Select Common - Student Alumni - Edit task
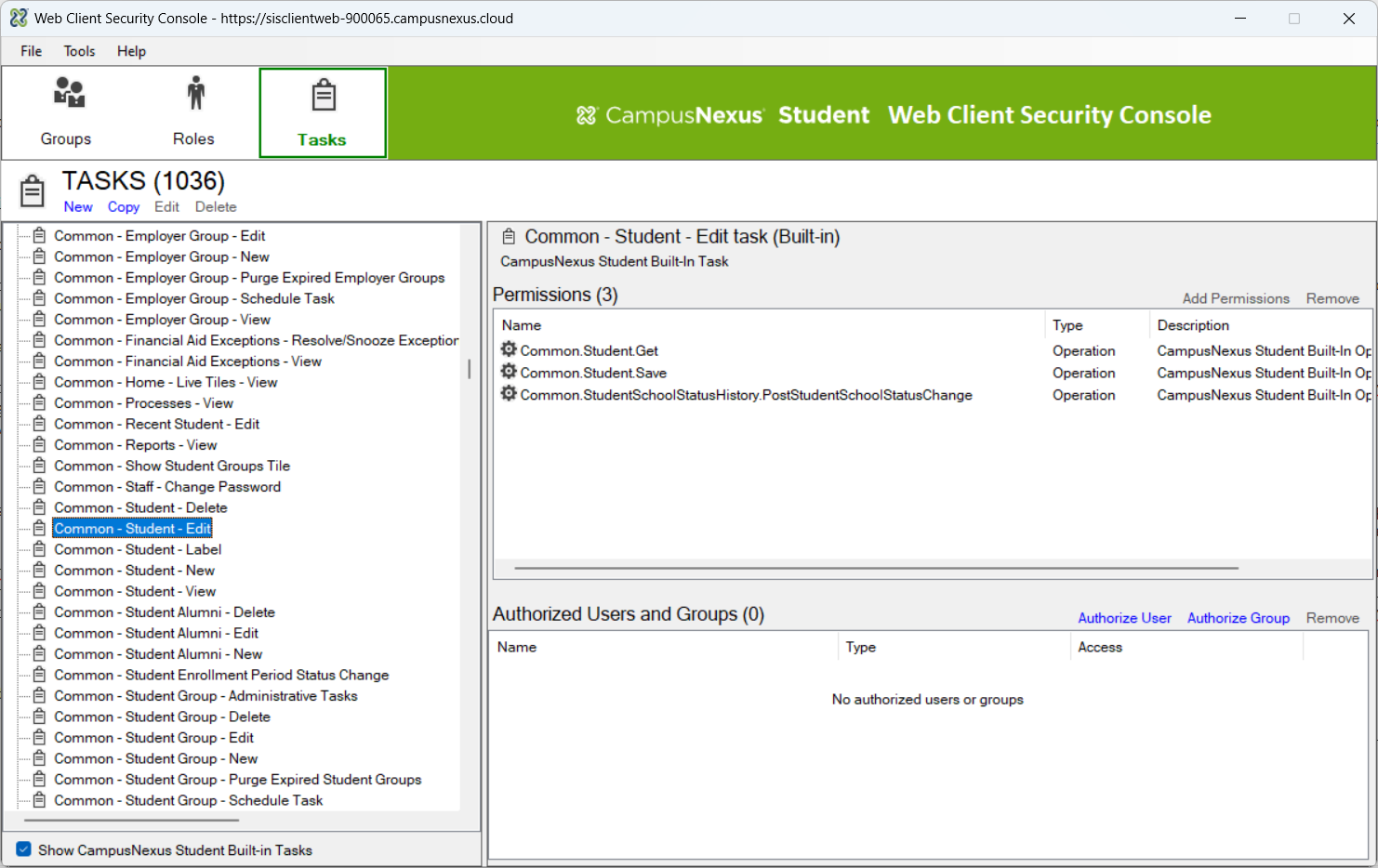The height and width of the screenshot is (868, 1378). [x=156, y=633]
